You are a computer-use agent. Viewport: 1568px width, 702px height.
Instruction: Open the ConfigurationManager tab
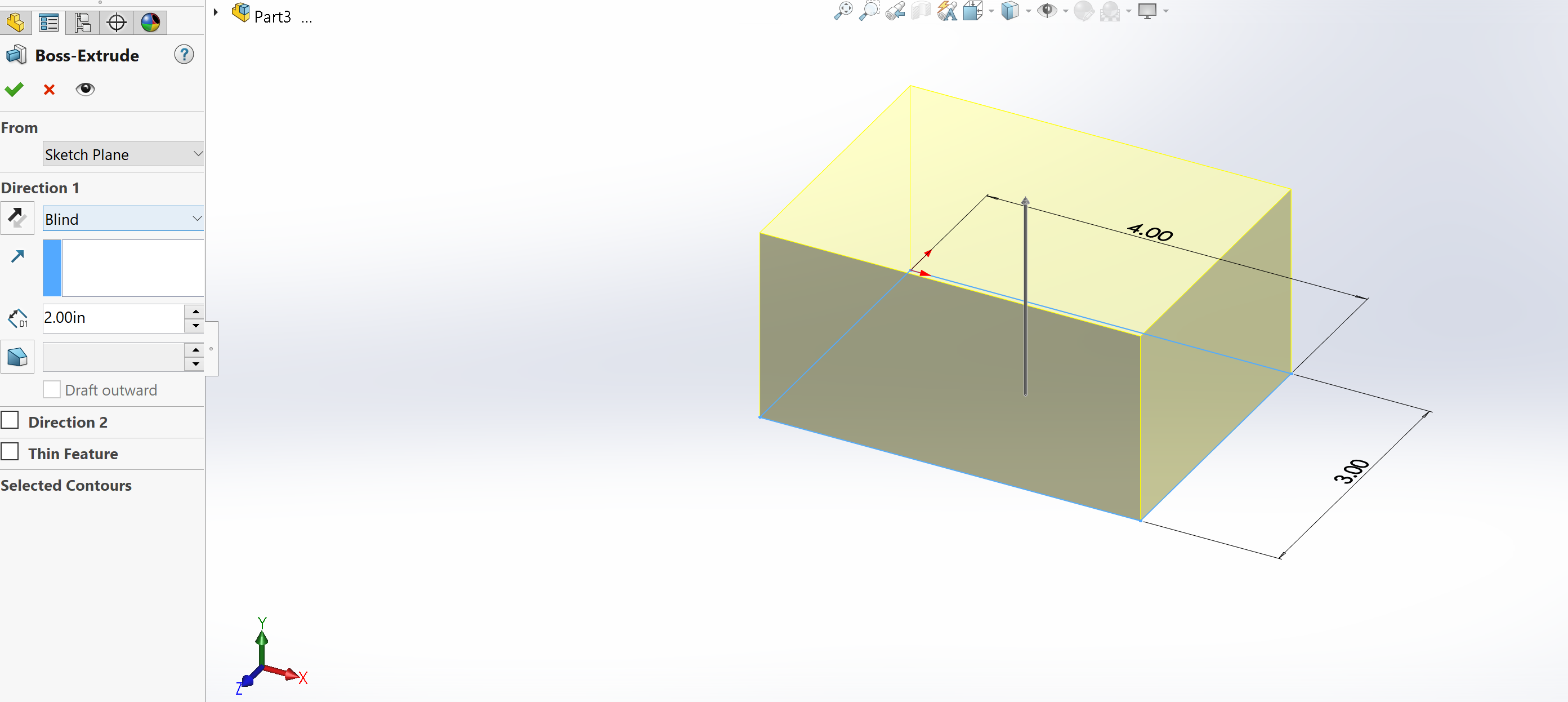click(82, 23)
